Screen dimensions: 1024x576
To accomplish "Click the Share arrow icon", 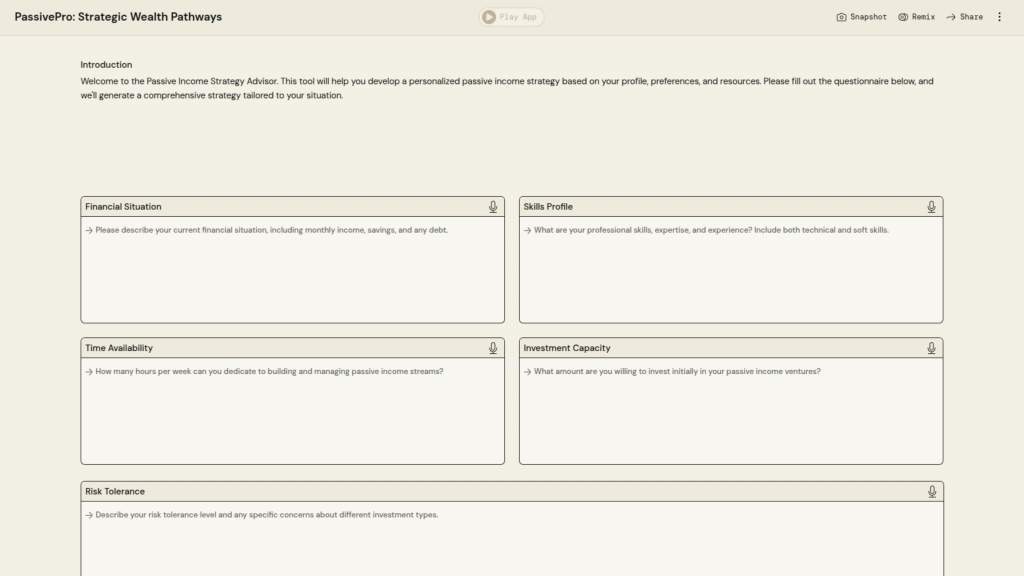I will tap(951, 17).
